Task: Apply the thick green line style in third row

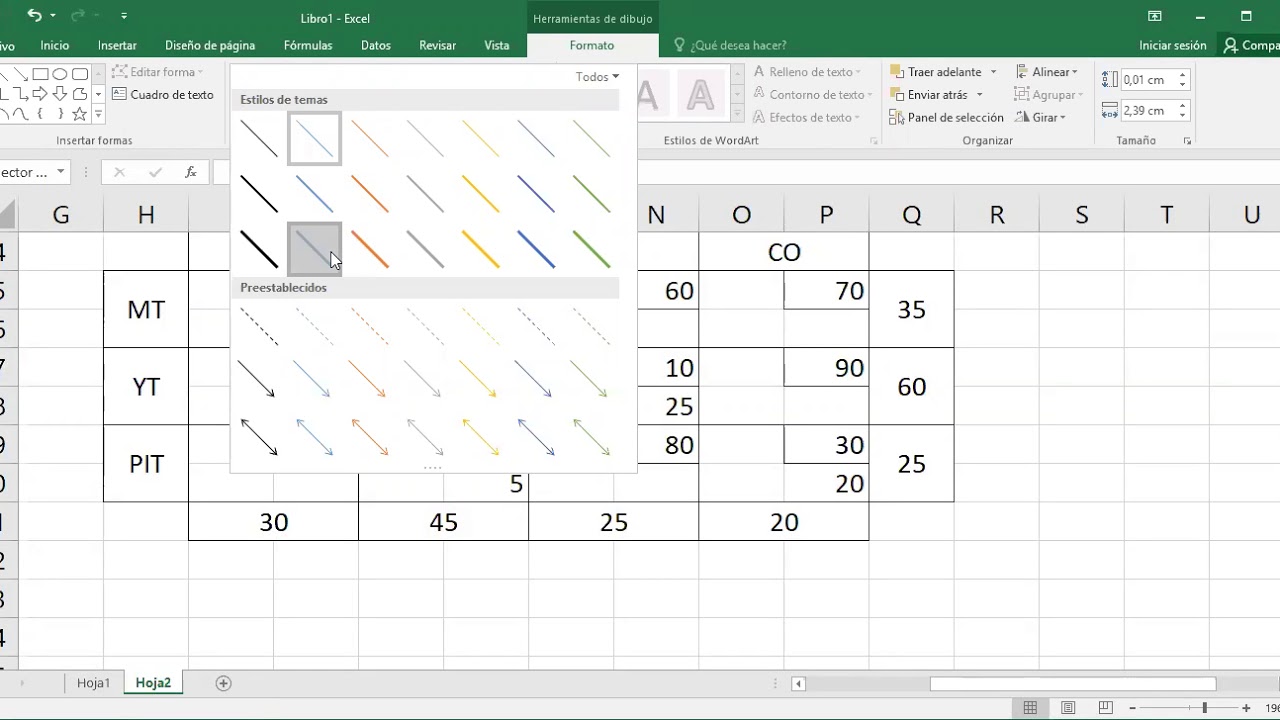Action: (592, 249)
